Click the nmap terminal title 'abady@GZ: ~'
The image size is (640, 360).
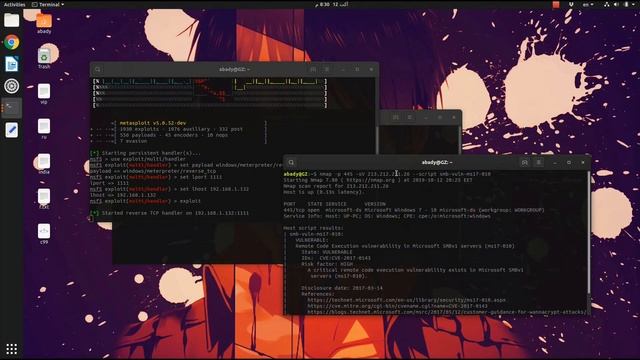(437, 162)
